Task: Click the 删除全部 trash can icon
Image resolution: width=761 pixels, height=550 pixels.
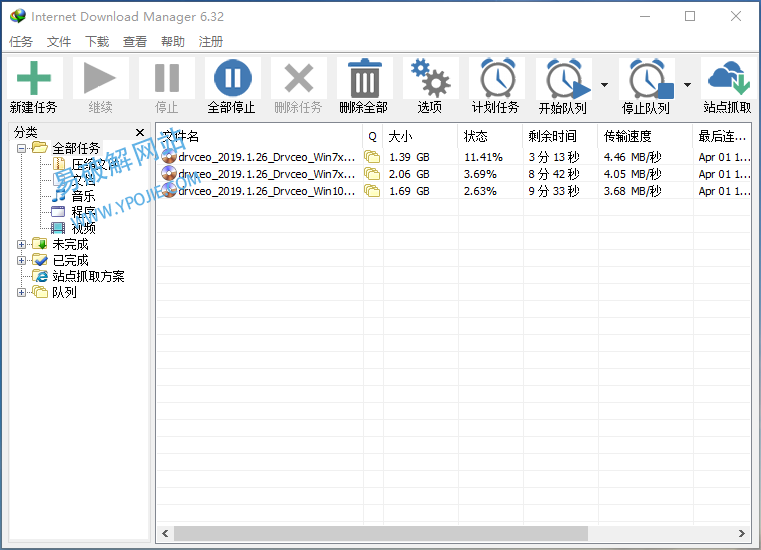Action: pos(364,78)
